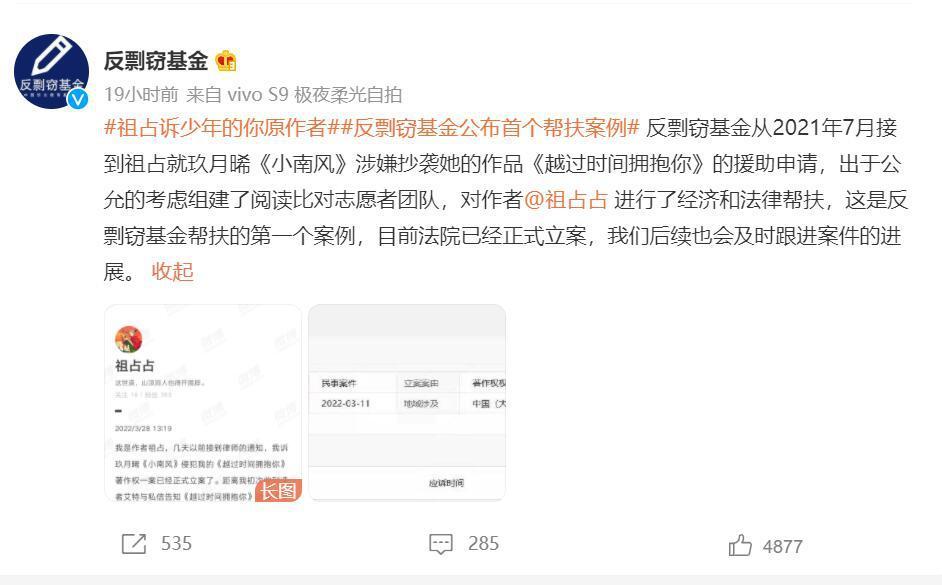Click the gold crown membership badge
The height and width of the screenshot is (585, 942).
tap(226, 61)
